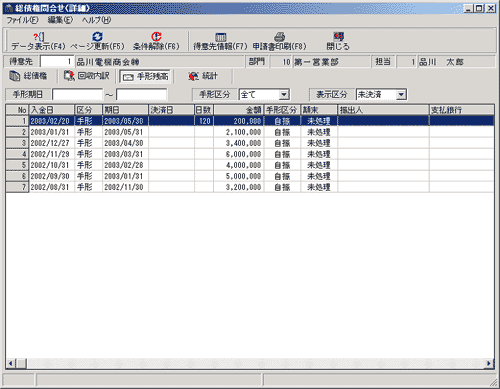The image size is (500, 389).
Task: Open the 編集(E) menu
Action: point(60,20)
